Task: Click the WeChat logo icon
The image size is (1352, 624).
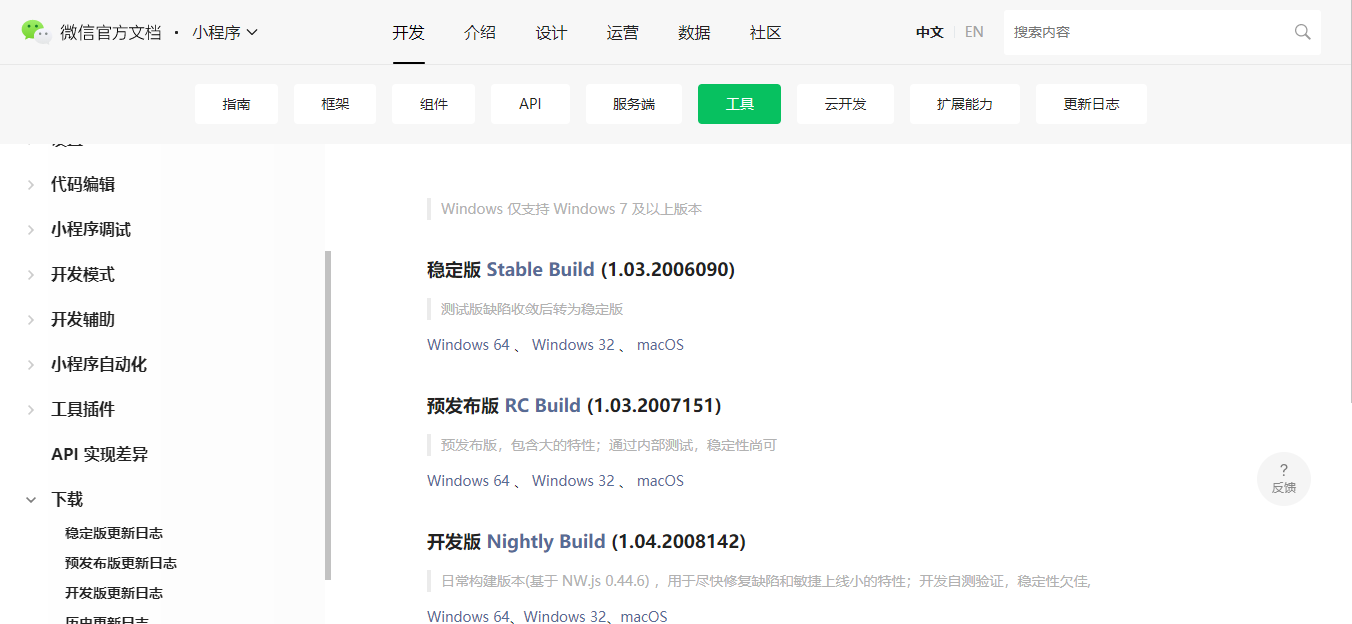Action: (x=36, y=32)
